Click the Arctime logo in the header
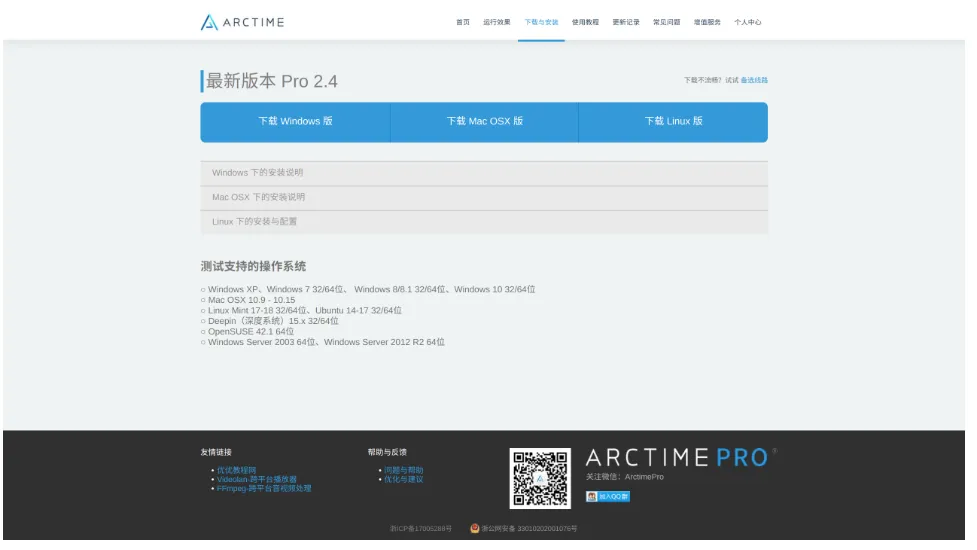 pos(242,22)
